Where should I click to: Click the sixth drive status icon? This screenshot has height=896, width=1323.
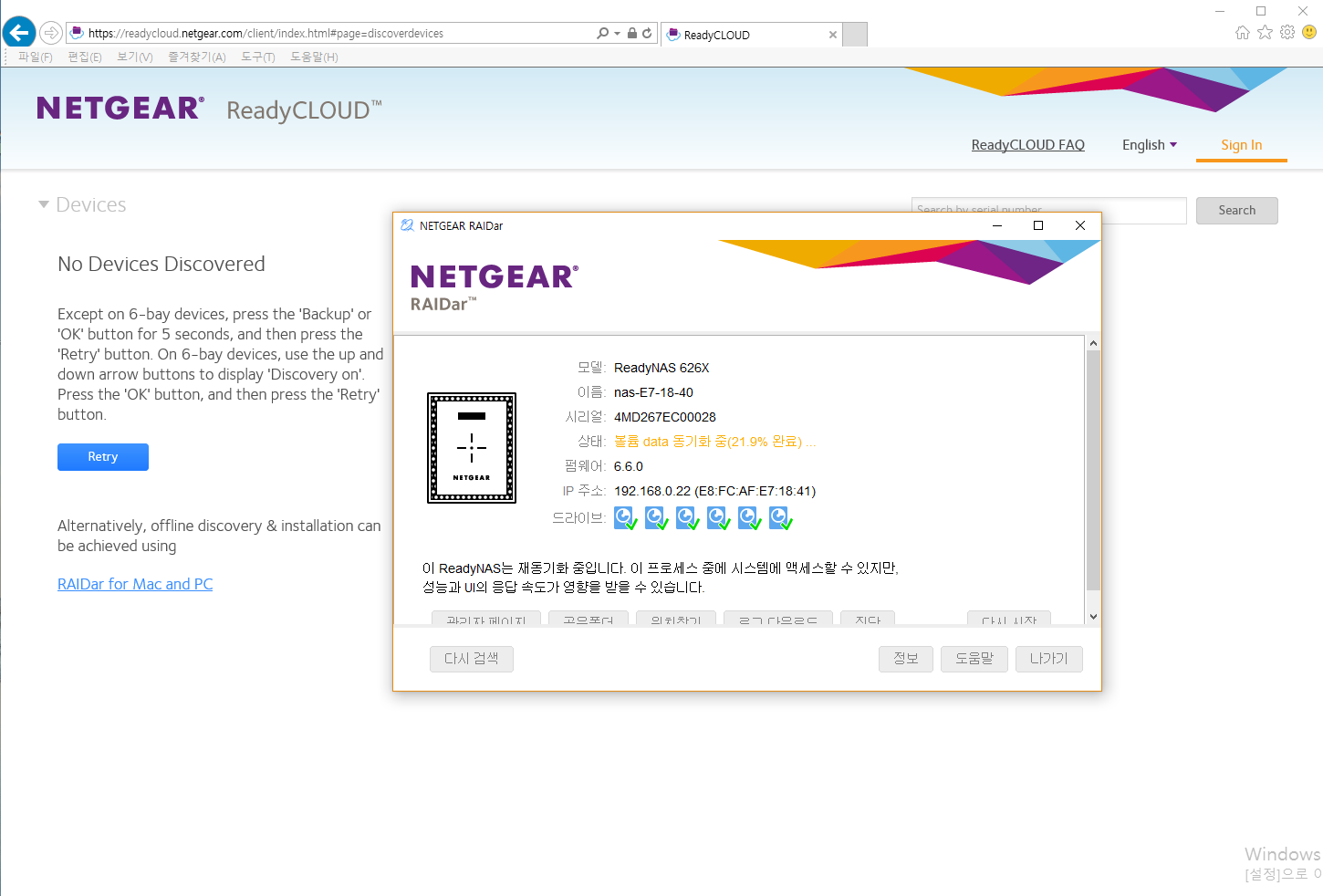tap(781, 519)
